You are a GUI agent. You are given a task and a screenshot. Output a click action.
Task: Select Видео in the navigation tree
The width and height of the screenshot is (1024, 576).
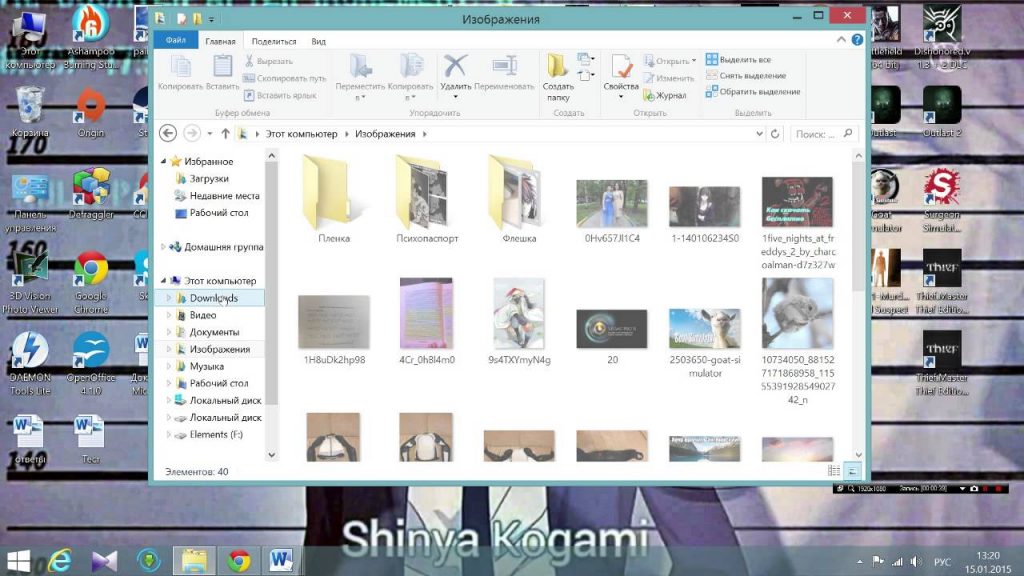(202, 315)
